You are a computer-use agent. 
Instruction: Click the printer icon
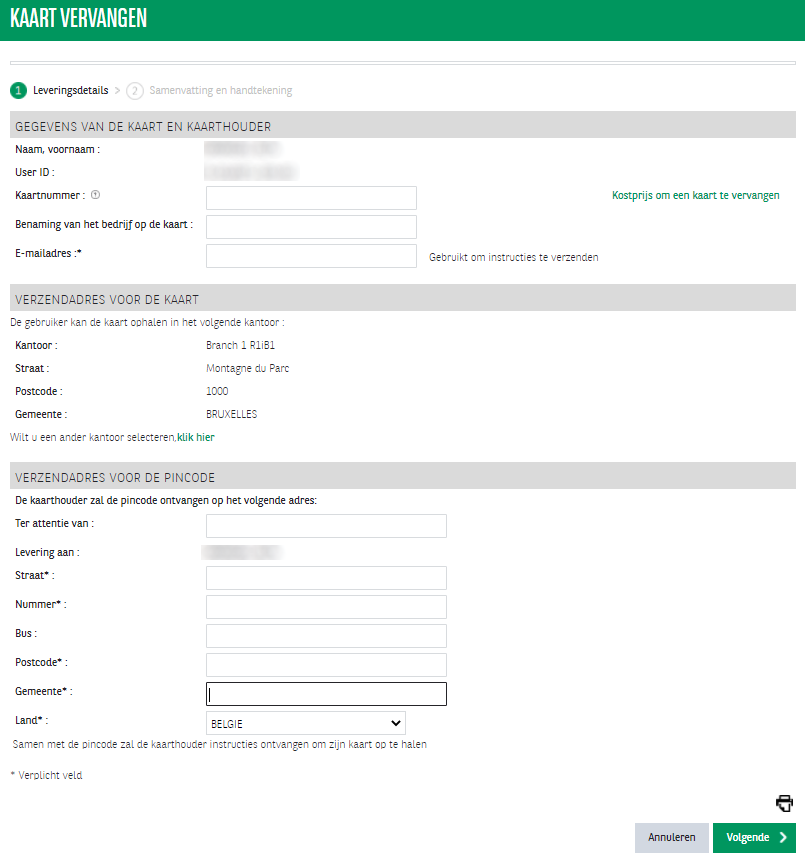784,803
